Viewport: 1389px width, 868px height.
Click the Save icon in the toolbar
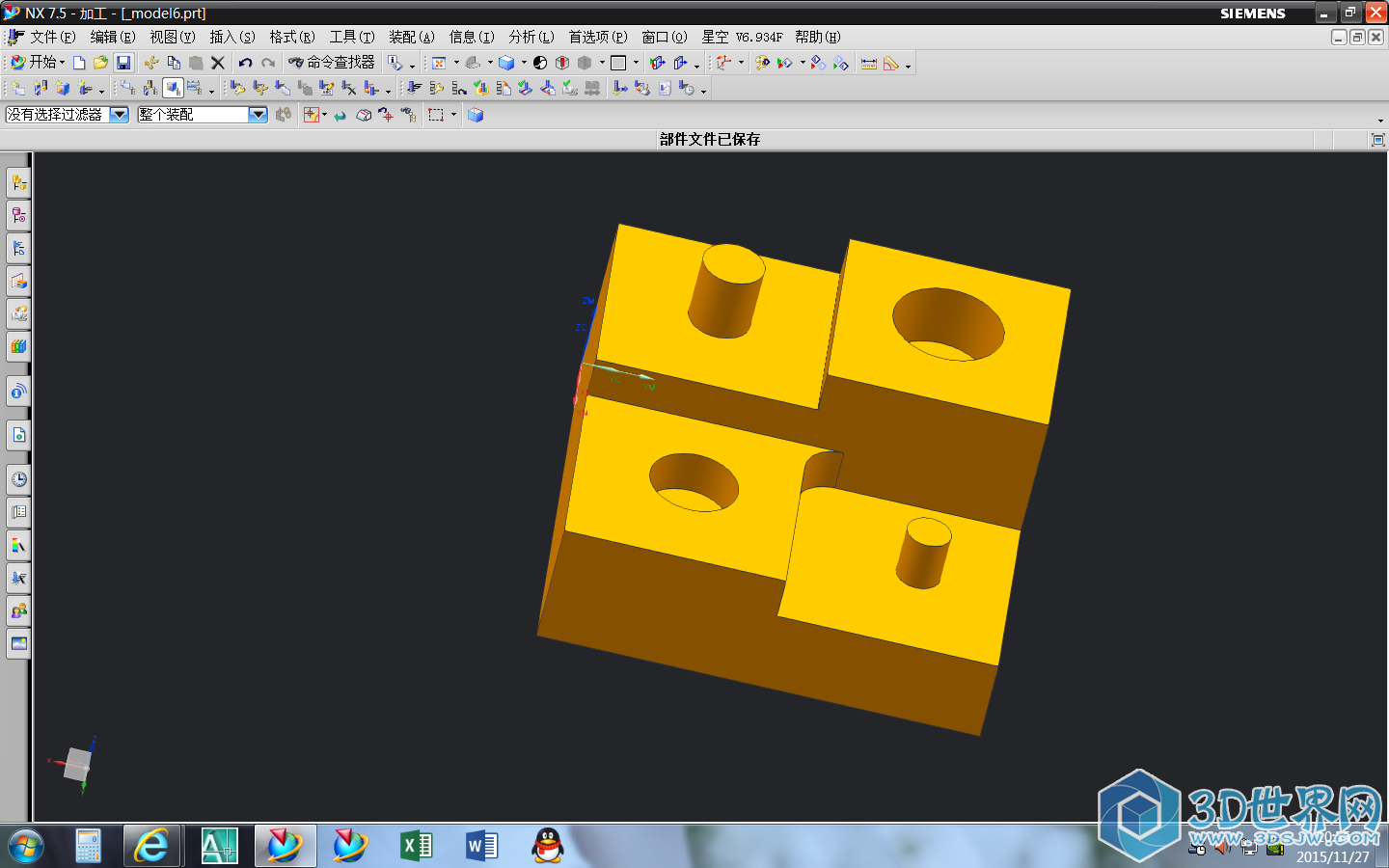[x=123, y=63]
